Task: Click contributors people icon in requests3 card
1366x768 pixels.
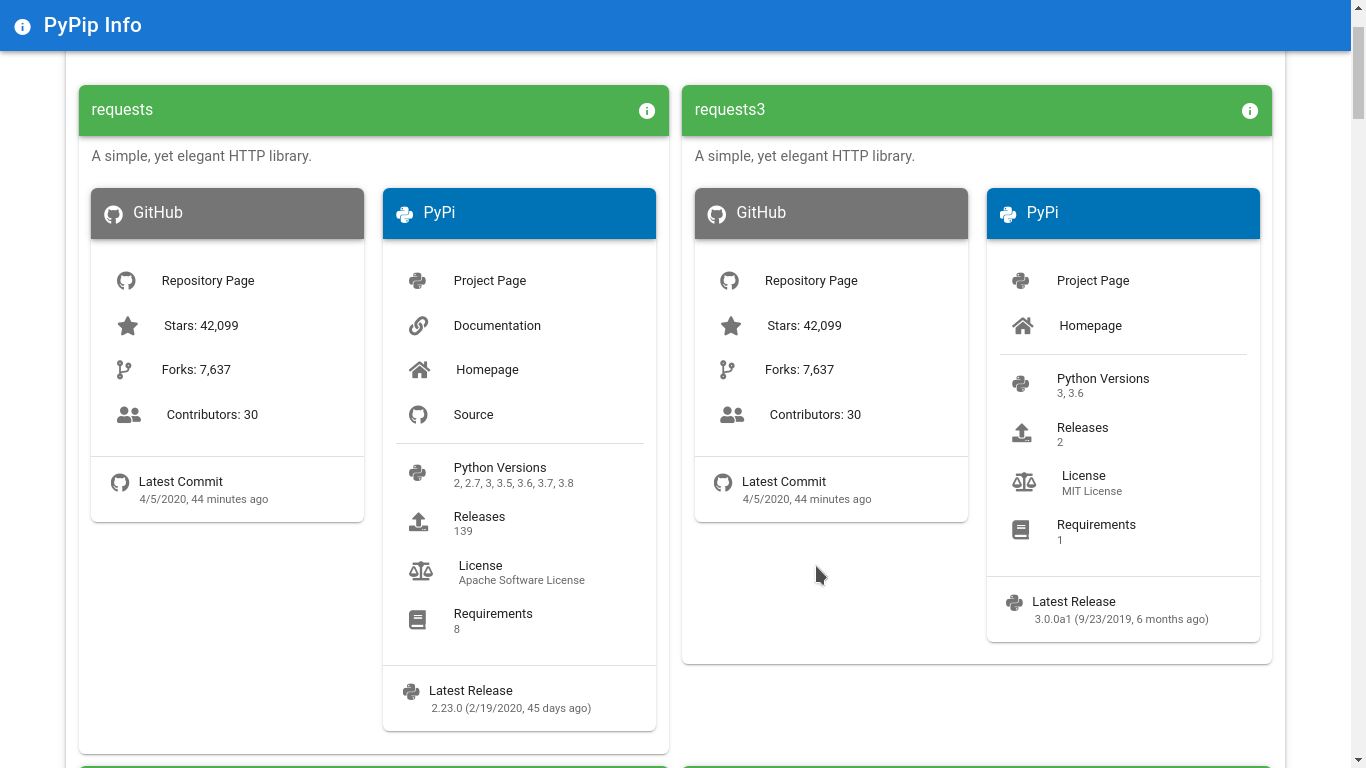Action: [732, 415]
